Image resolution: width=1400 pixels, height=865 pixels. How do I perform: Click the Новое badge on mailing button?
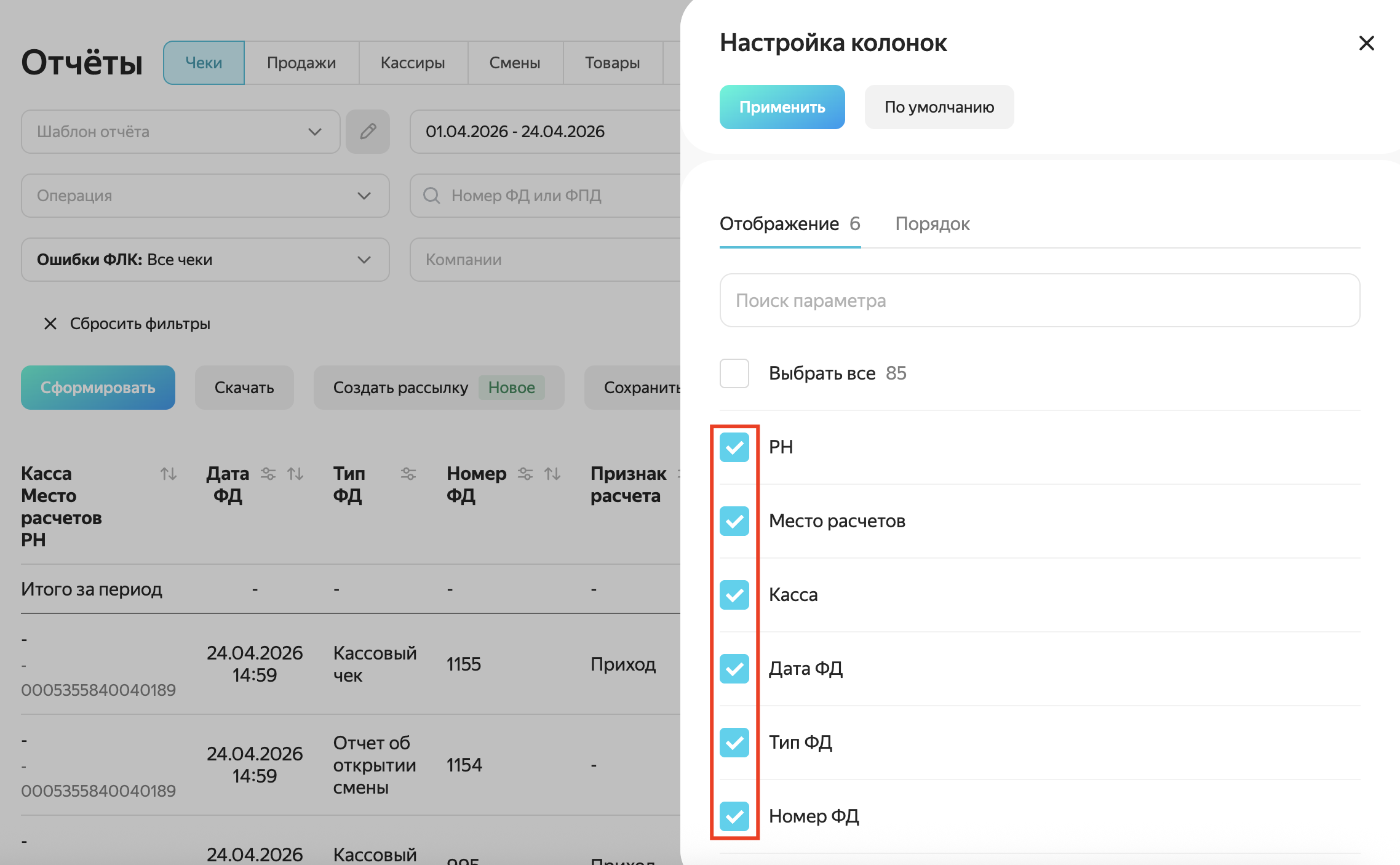point(512,388)
